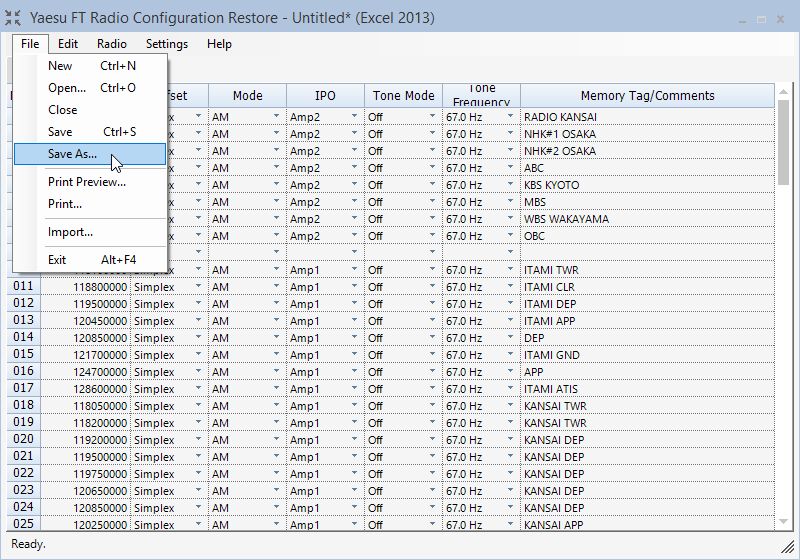Screen dimensions: 800x560
Task: Open Tone Mode dropdown in row 020
Action: 433,439
